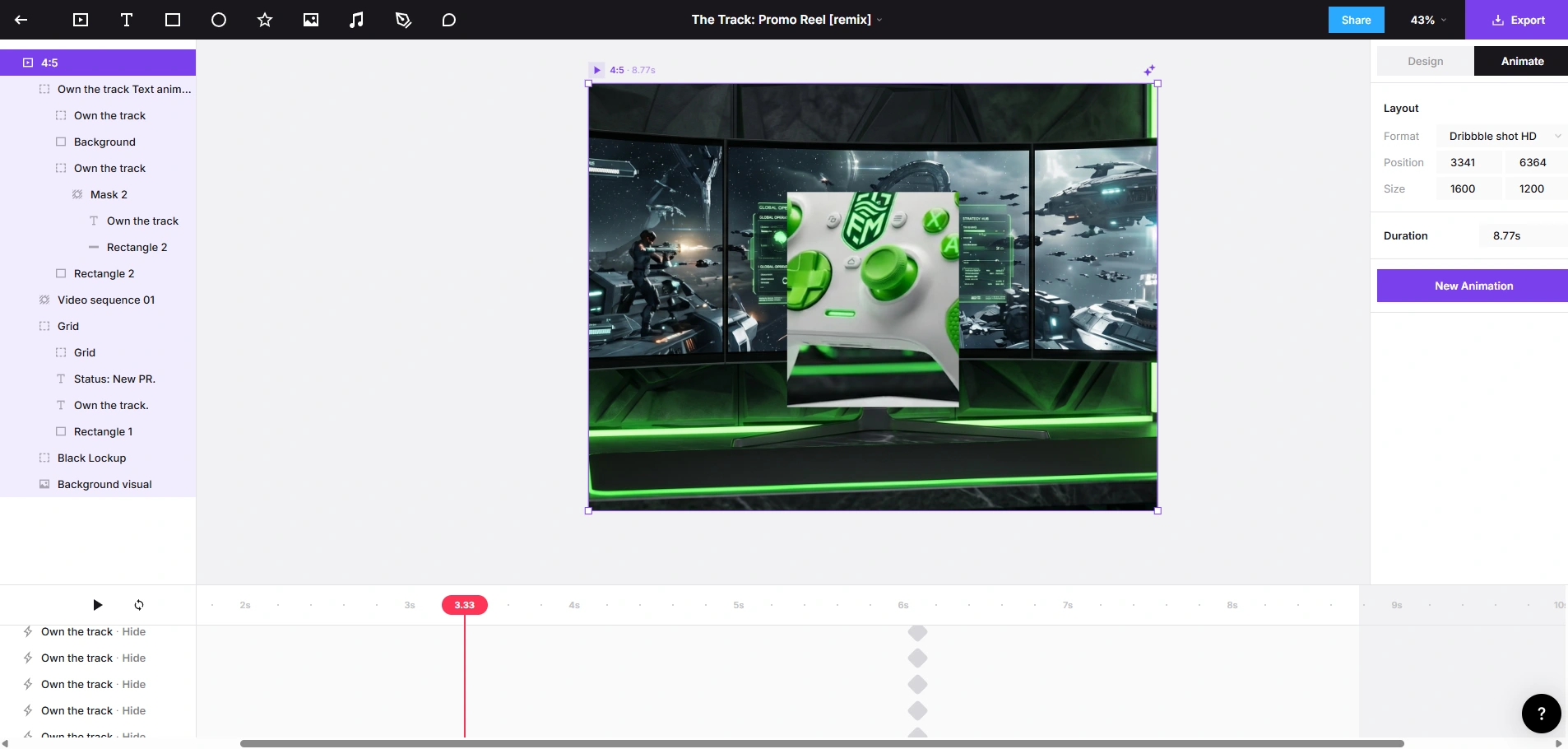Select the Pen drawing tool
Image resolution: width=1568 pixels, height=749 pixels.
[x=403, y=20]
